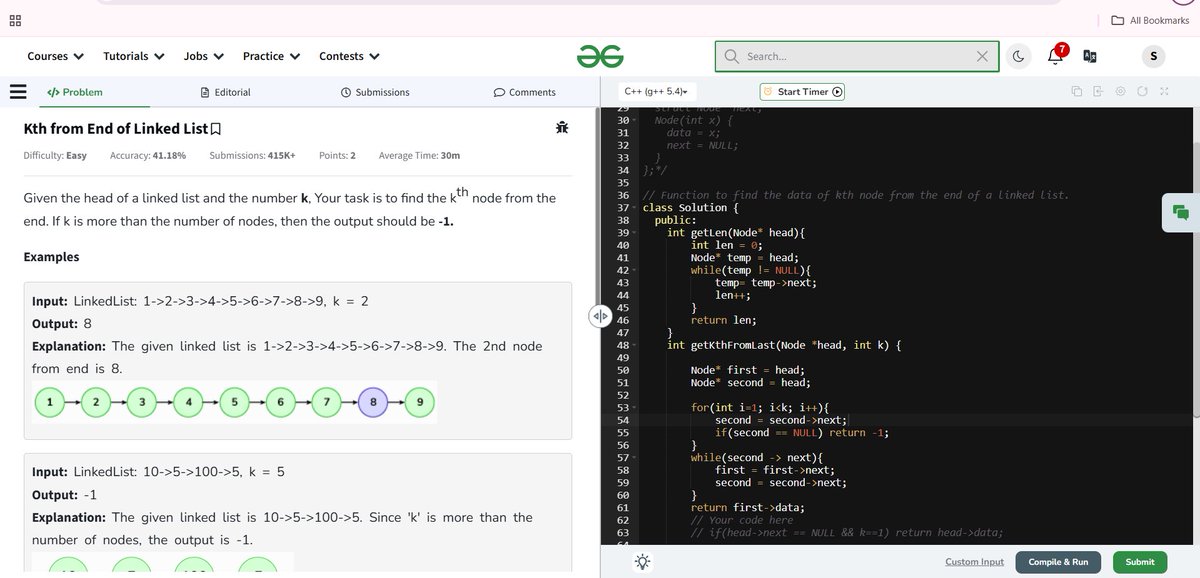This screenshot has width=1200, height=578.
Task: Click line number 54 in the gutter
Action: pyautogui.click(x=622, y=420)
